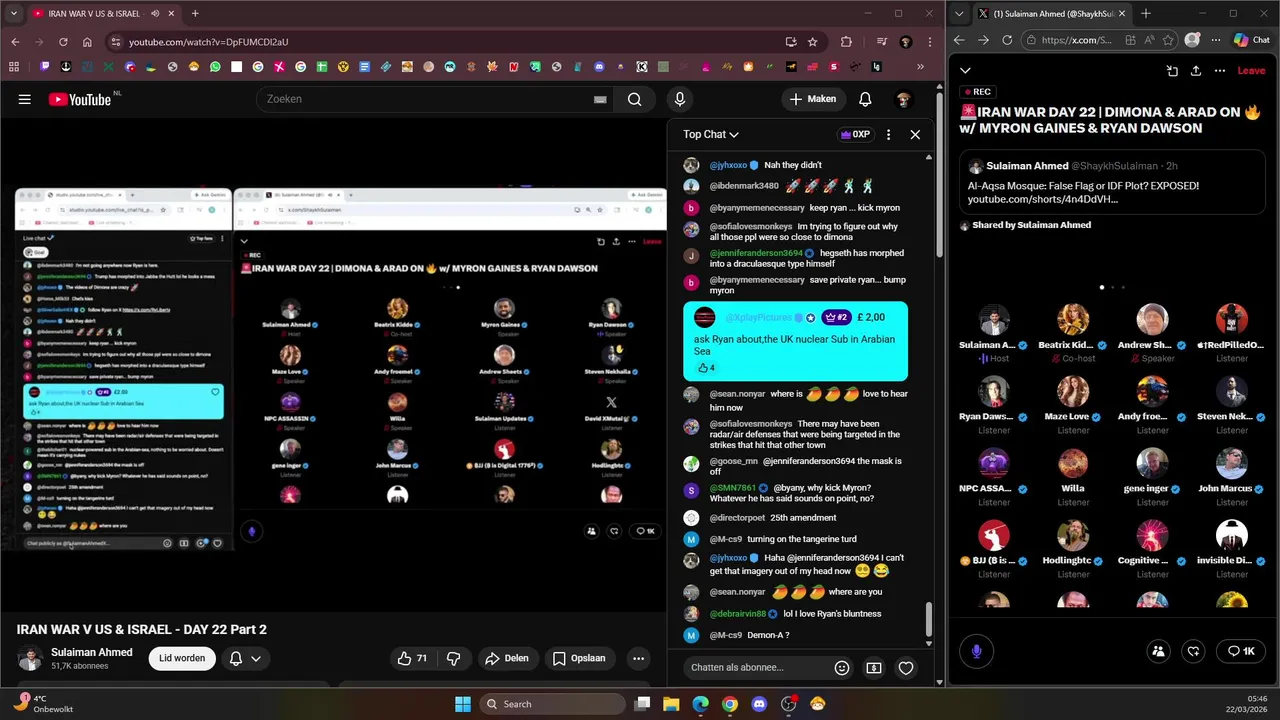Select the Sulaiman Ahmed X tab

(1052, 14)
